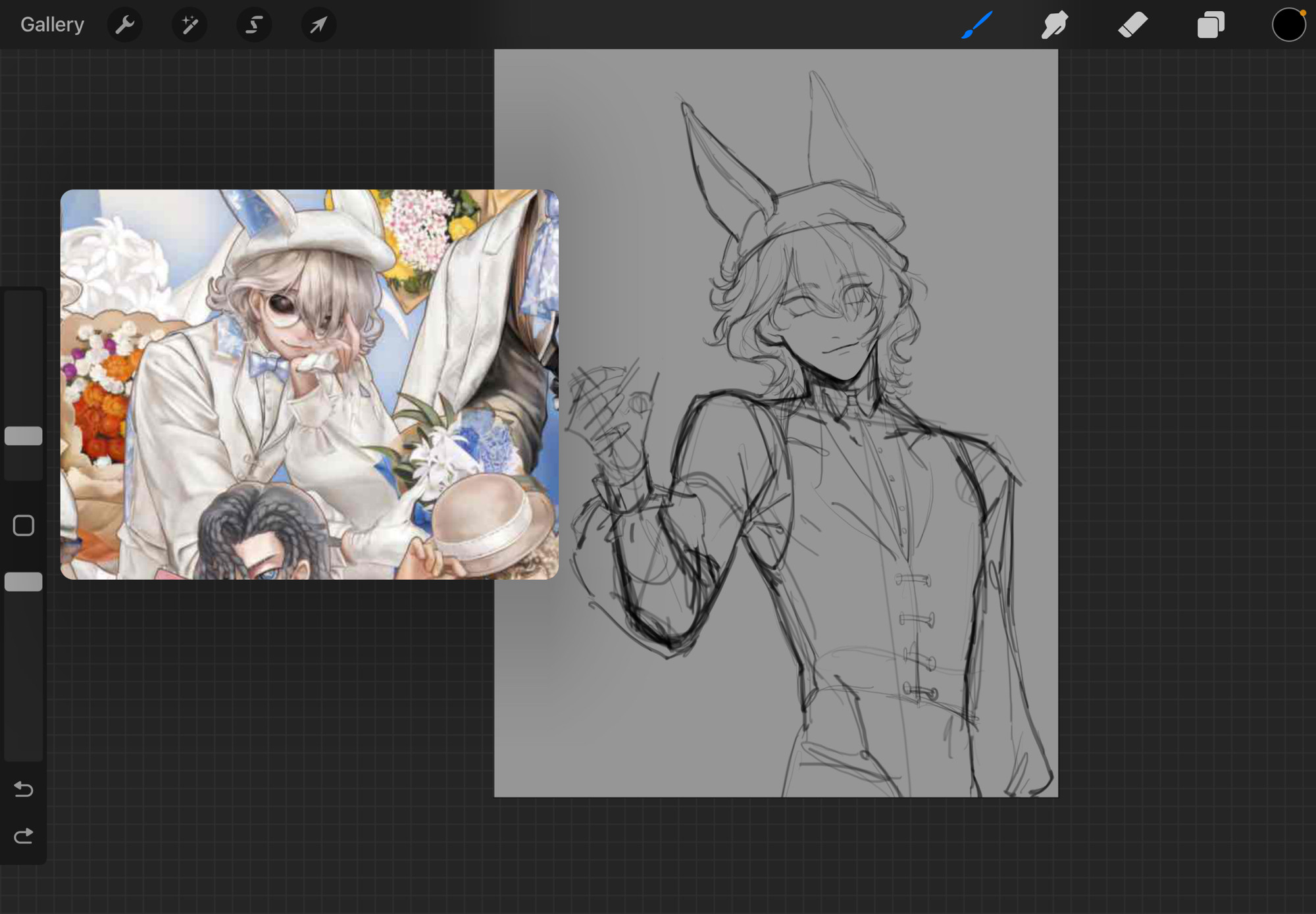This screenshot has width=1316, height=914.
Task: Tap the floating reference image
Action: pos(309,384)
